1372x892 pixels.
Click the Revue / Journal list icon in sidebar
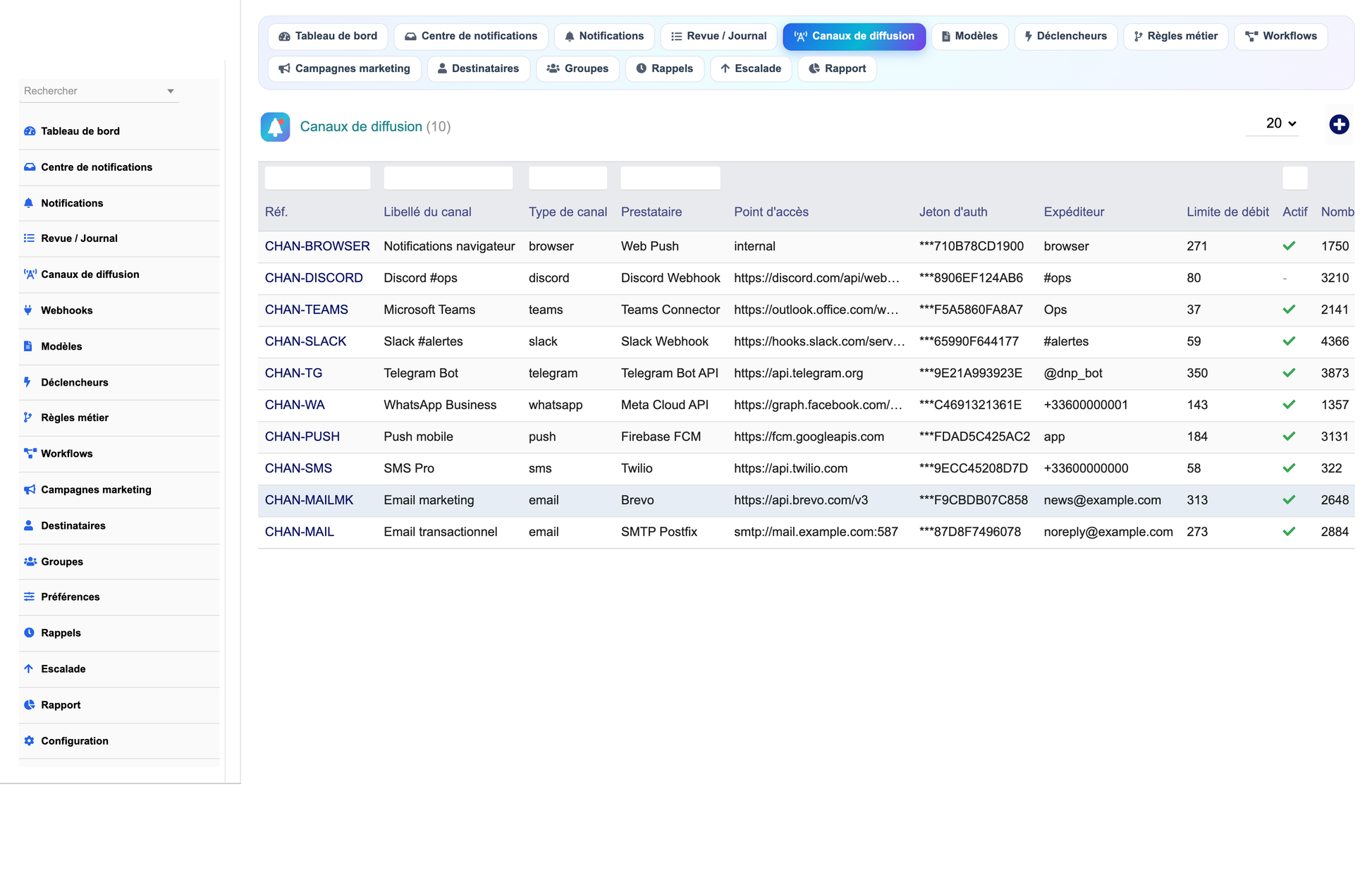coord(29,238)
